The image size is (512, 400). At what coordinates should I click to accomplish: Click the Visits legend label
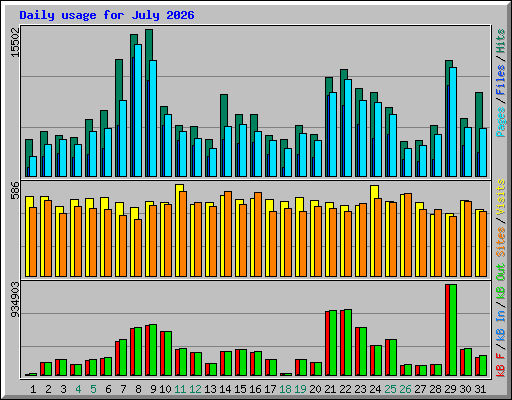click(x=501, y=197)
